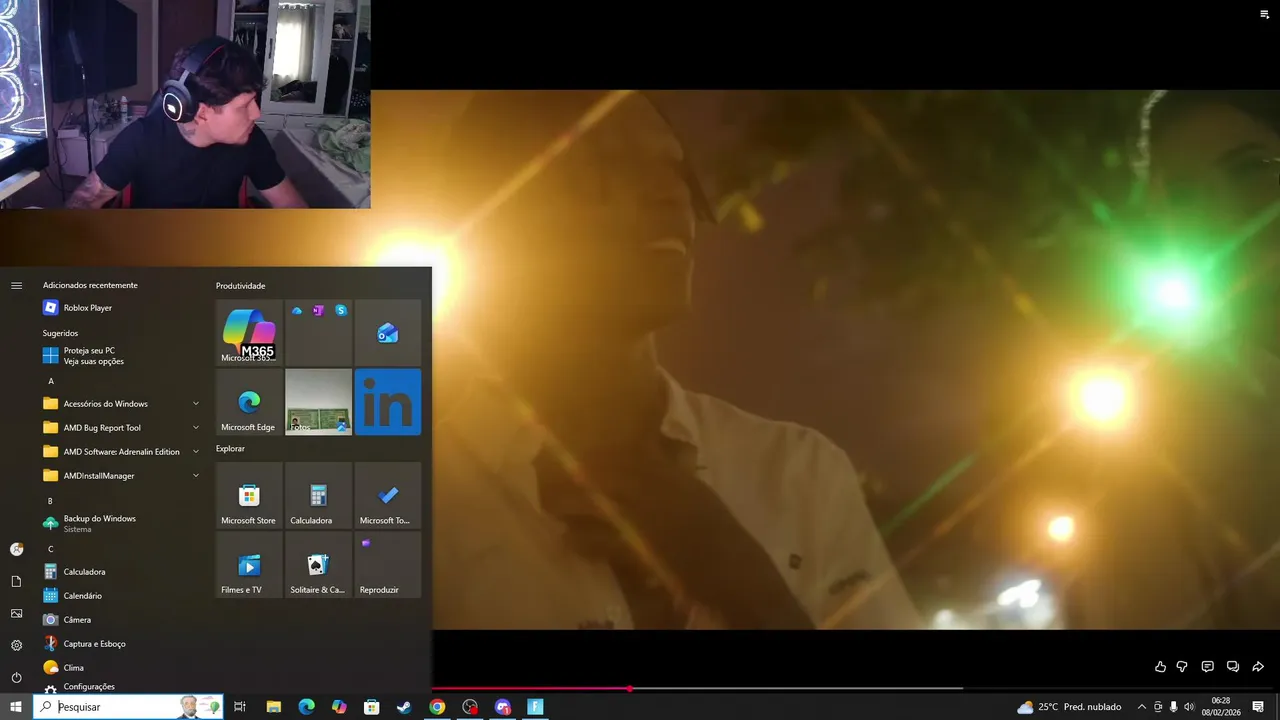Launch the Solitaire & Casual Games tile

tap(318, 564)
